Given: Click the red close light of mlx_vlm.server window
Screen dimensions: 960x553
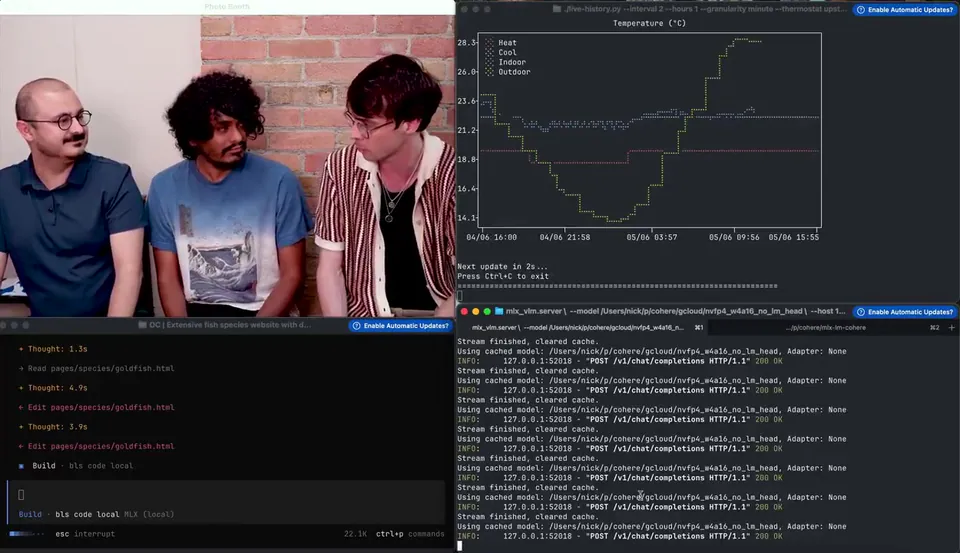Looking at the screenshot, I should [464, 312].
